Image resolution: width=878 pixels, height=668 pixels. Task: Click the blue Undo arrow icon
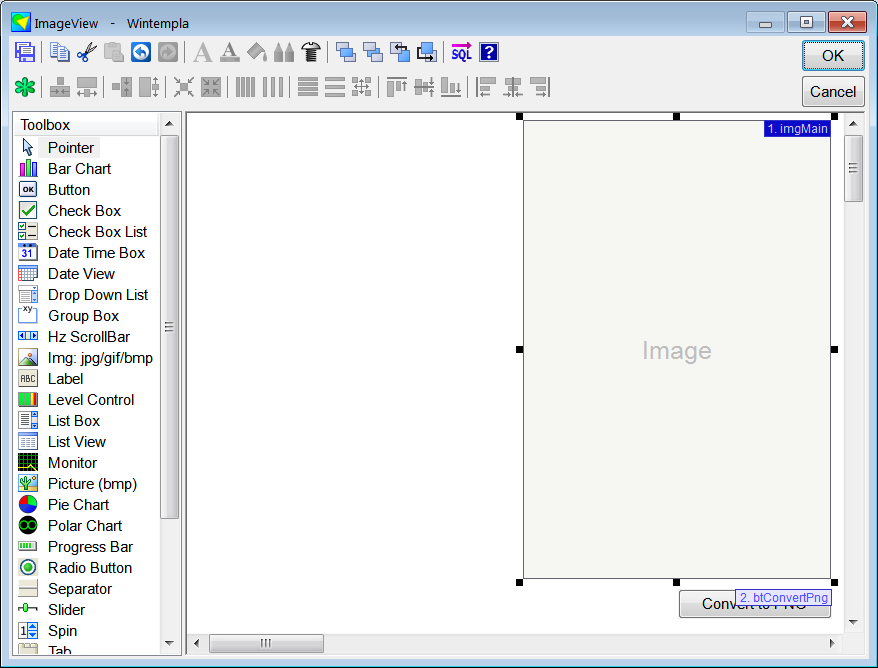pyautogui.click(x=141, y=53)
